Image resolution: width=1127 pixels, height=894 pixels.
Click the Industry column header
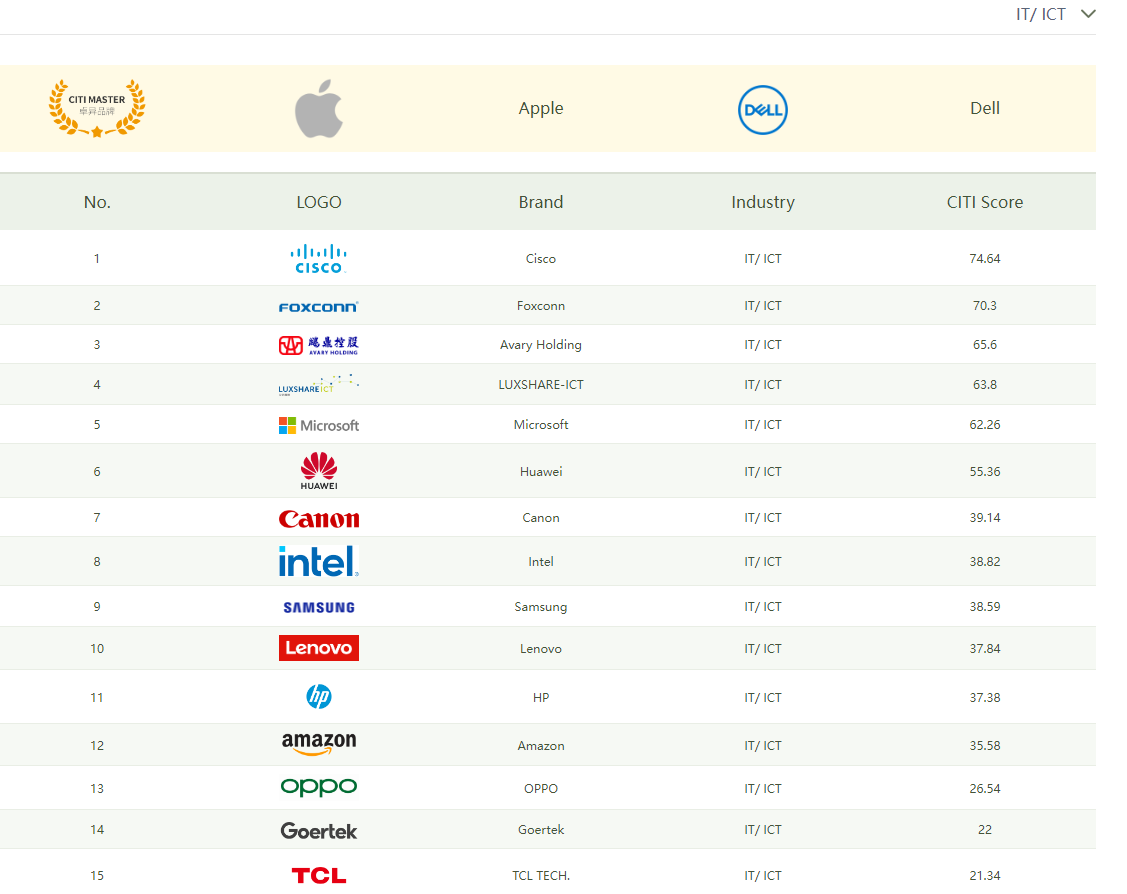(763, 202)
